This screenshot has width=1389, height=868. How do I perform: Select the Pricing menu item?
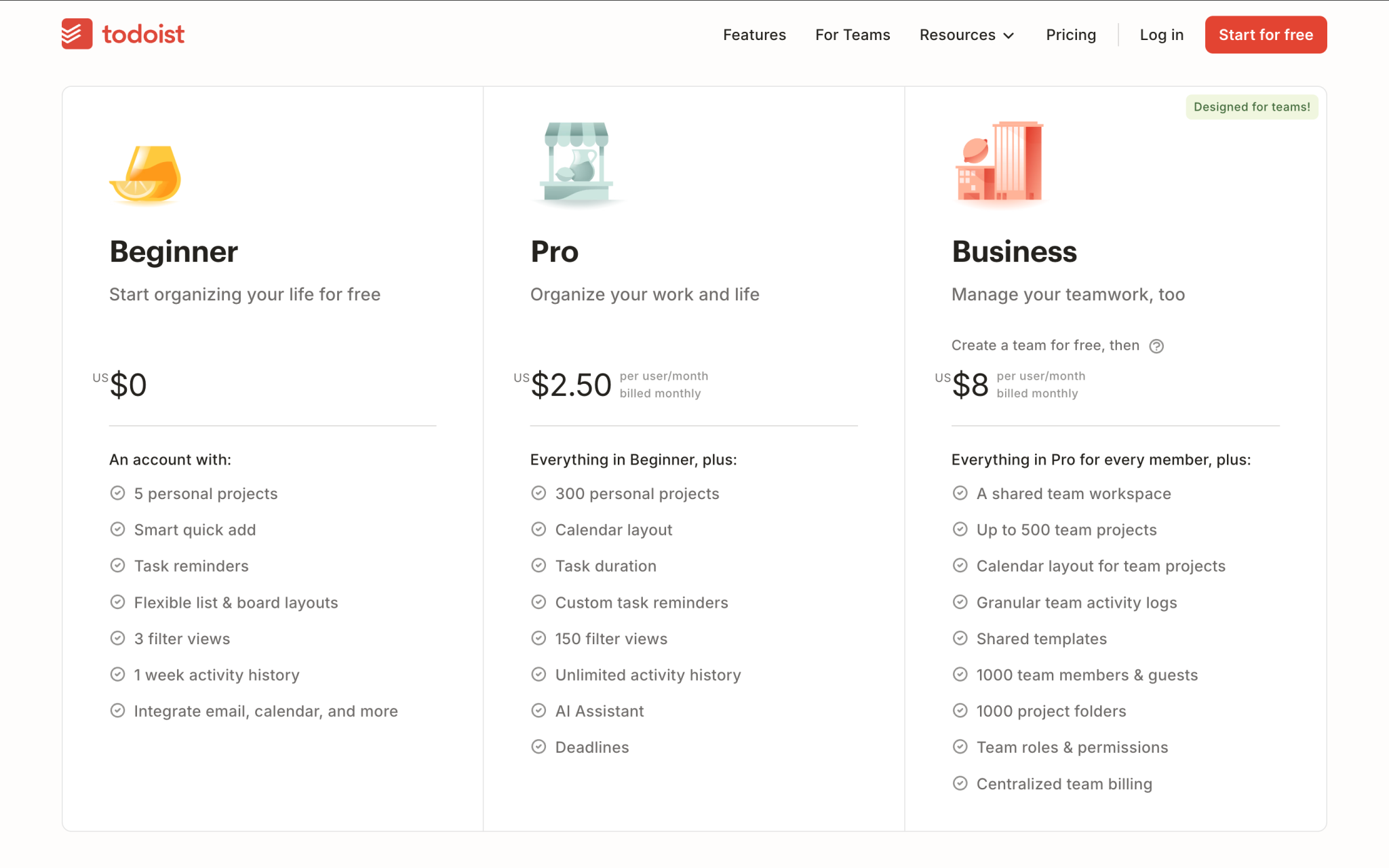[x=1070, y=35]
